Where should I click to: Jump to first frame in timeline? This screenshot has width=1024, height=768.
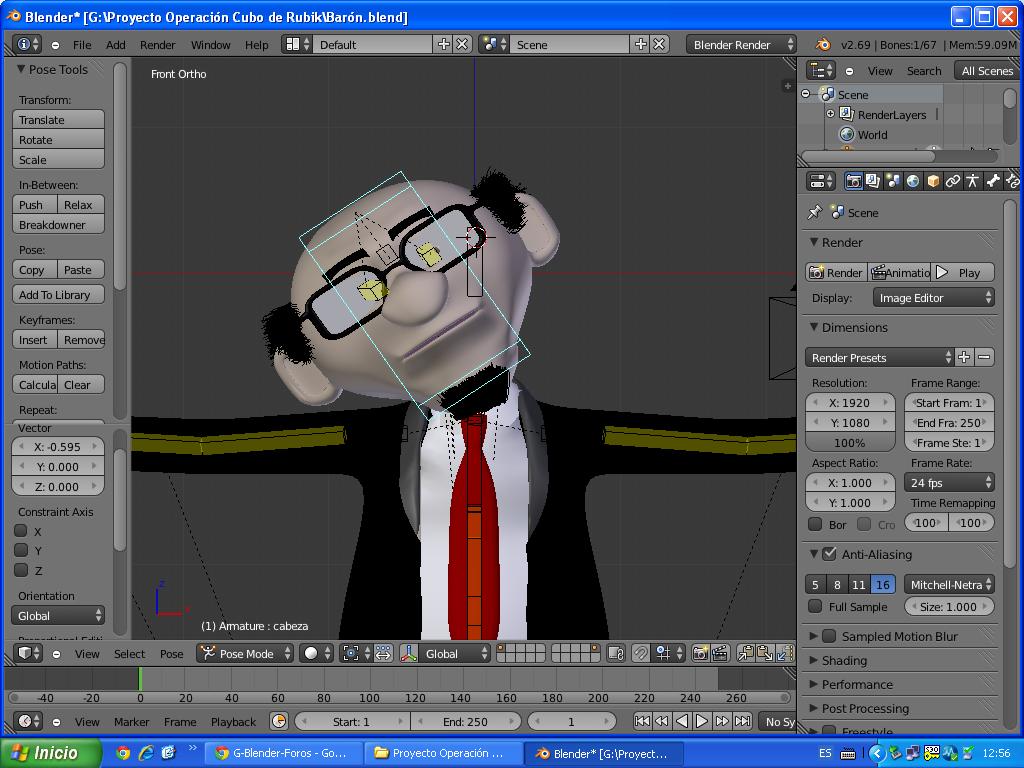[643, 722]
